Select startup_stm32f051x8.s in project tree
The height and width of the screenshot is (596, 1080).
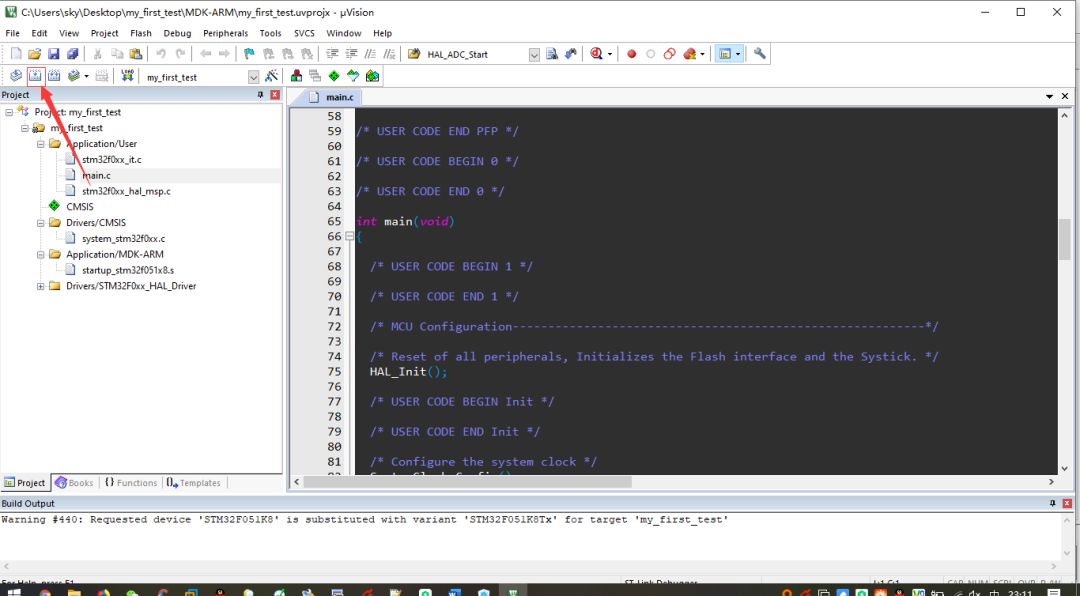[x=127, y=270]
